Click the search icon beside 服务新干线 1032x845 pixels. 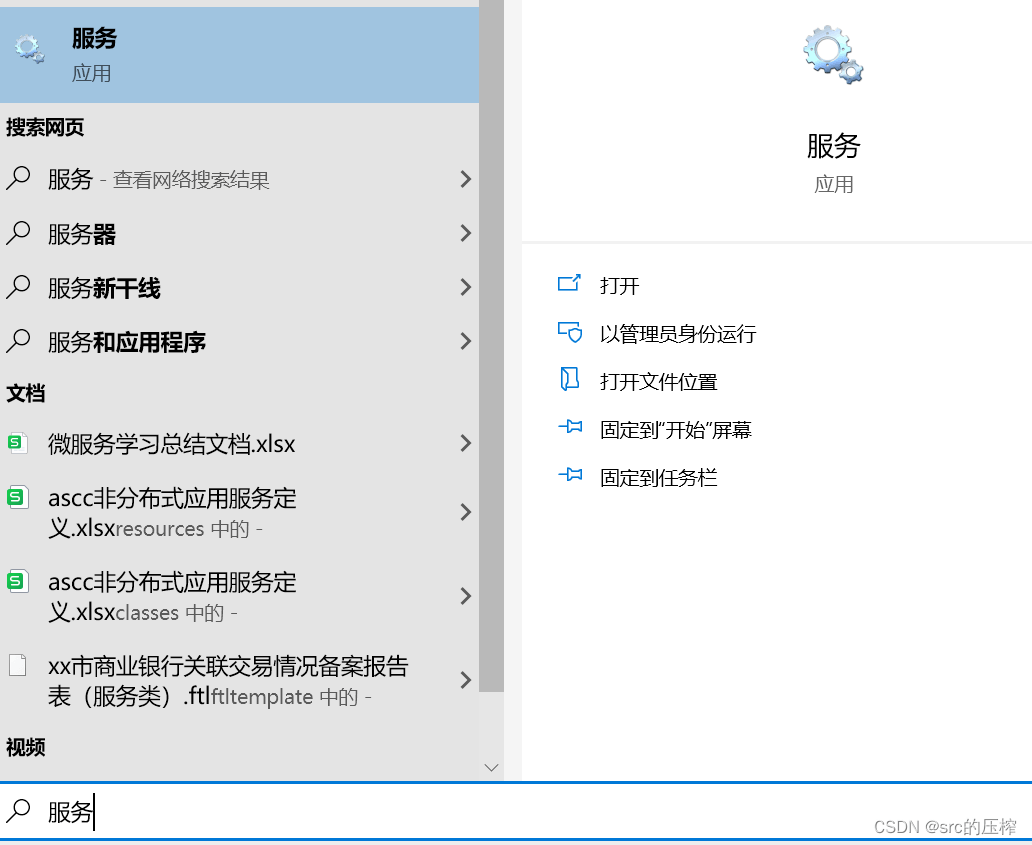click(18, 286)
